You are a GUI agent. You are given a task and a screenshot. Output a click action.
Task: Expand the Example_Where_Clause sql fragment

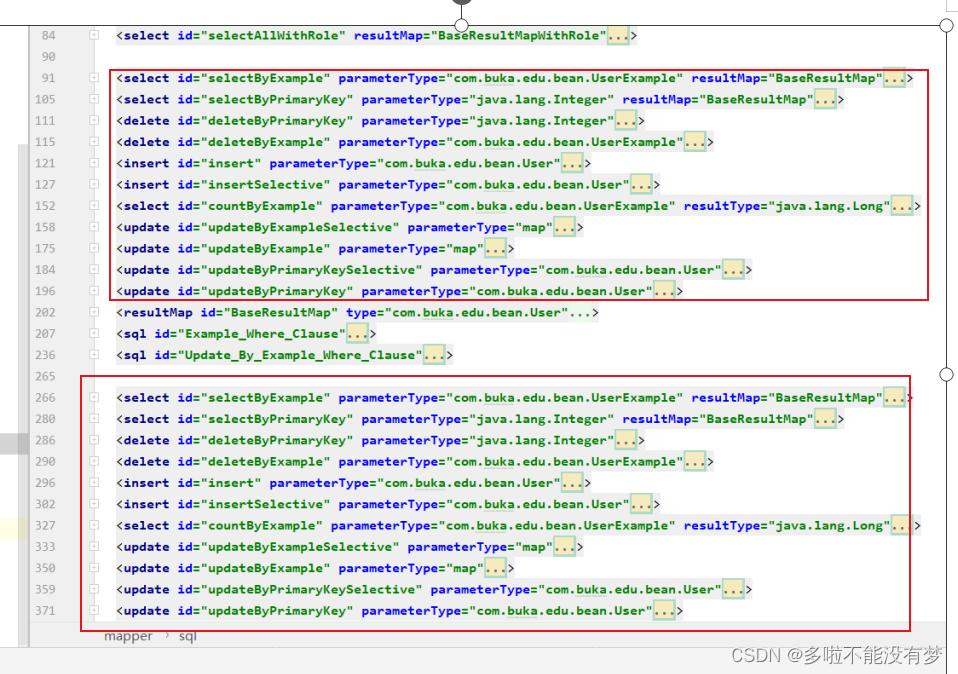point(358,333)
